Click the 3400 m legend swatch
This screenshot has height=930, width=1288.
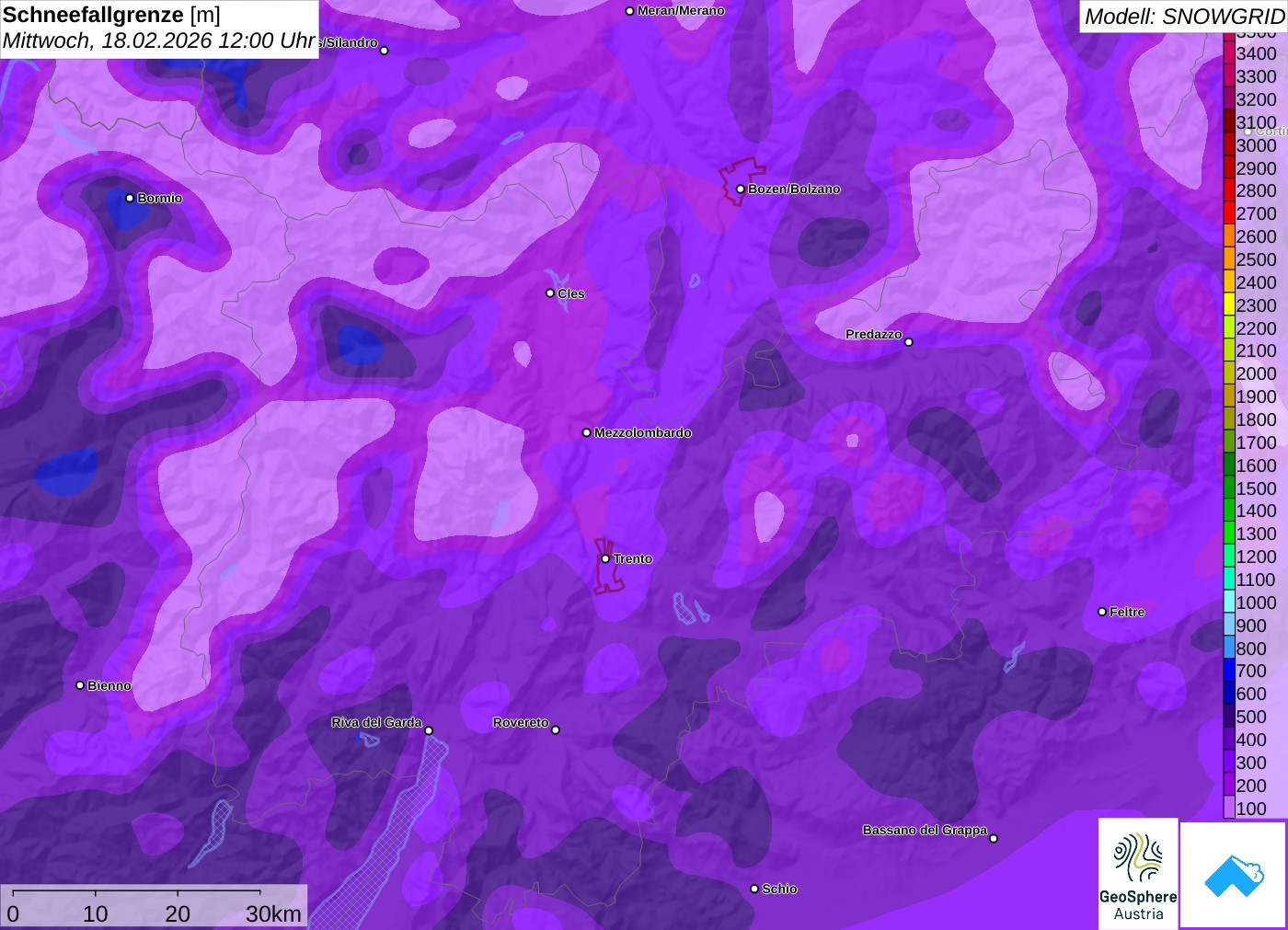(1229, 53)
